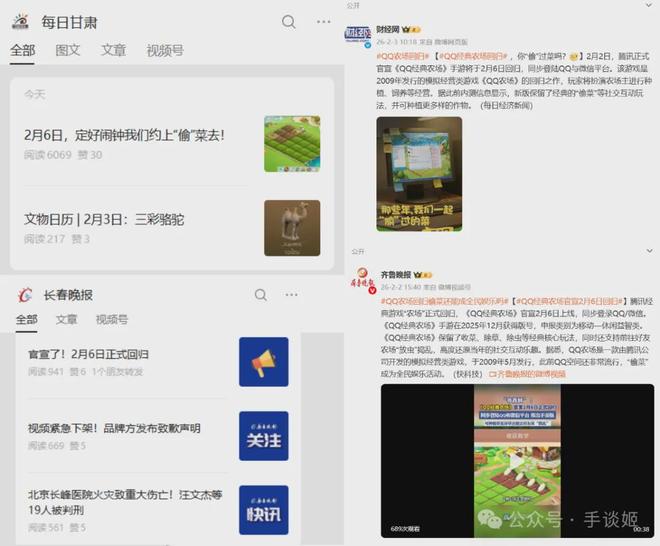660x546 pixels.
Task: Click membership crown badge next to 财经网
Action: (411, 29)
